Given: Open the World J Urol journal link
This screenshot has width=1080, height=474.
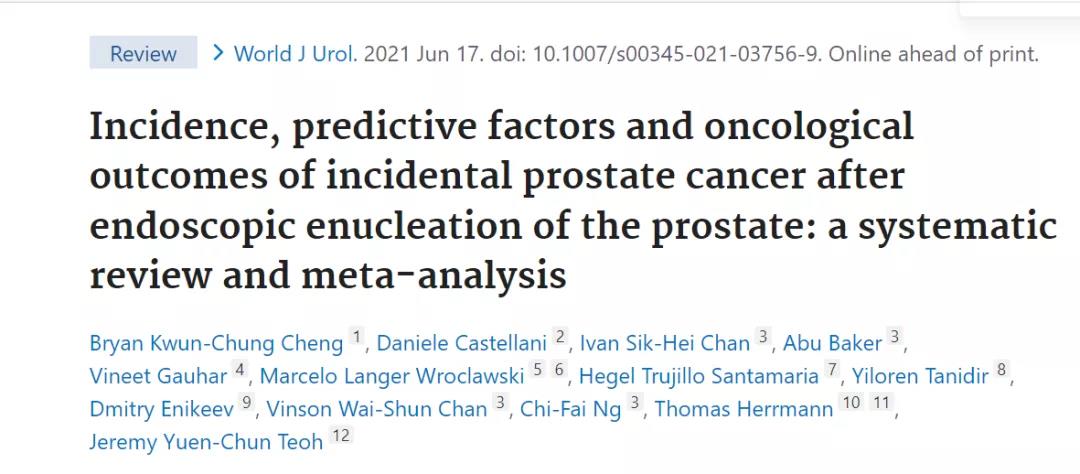Looking at the screenshot, I should click(x=295, y=54).
